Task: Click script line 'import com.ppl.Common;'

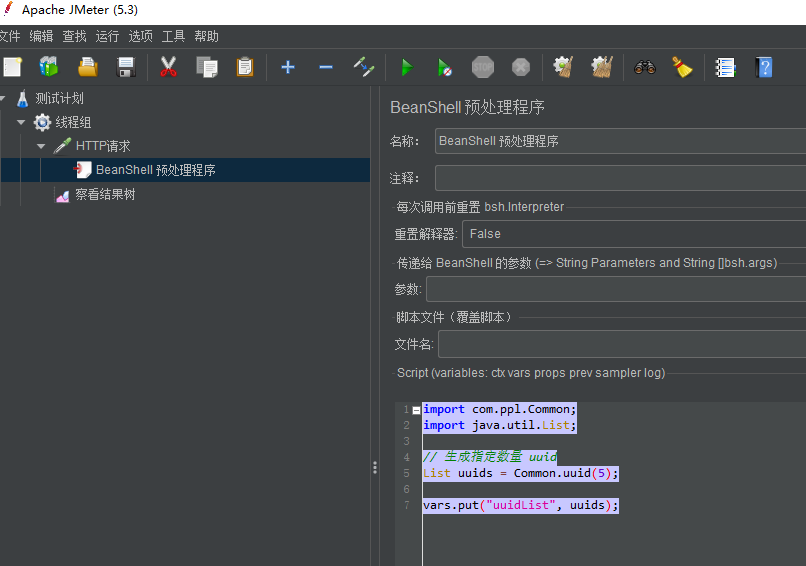Action: click(x=500, y=409)
